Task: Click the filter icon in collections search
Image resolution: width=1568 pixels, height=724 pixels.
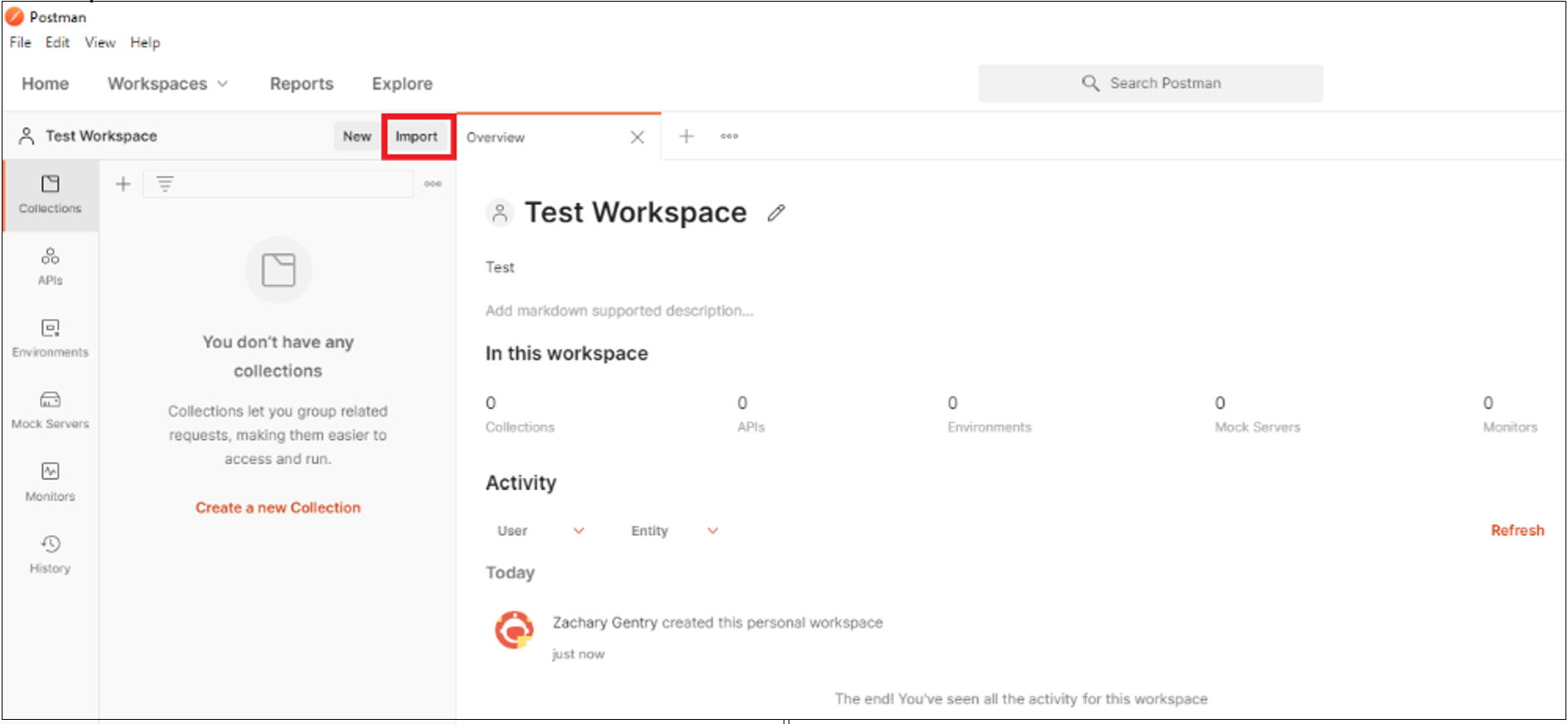Action: [165, 184]
